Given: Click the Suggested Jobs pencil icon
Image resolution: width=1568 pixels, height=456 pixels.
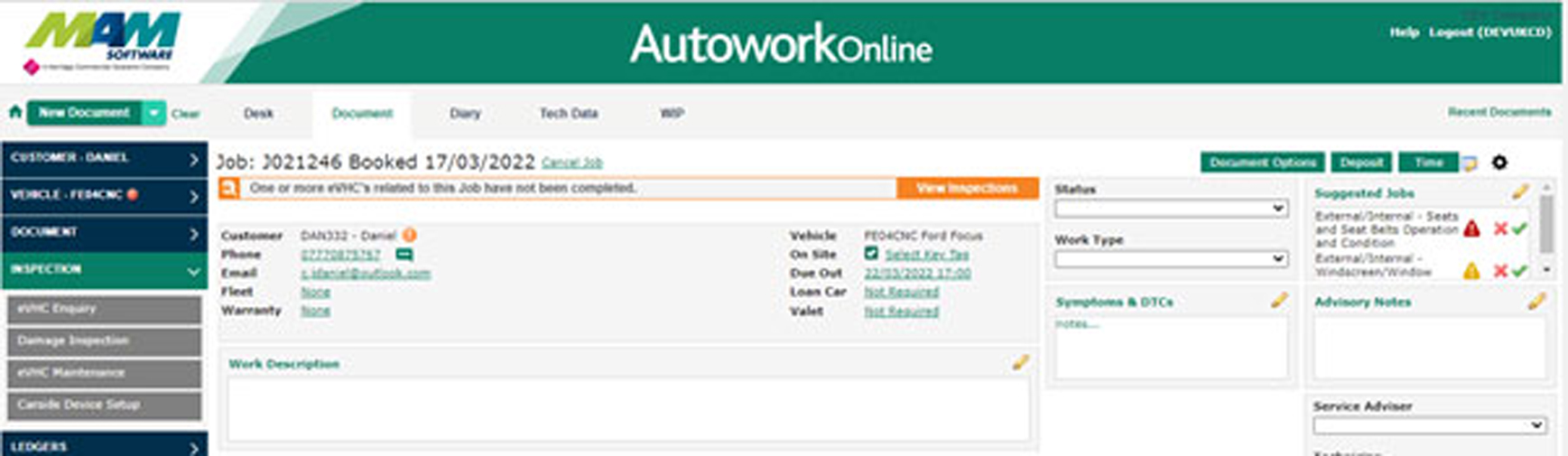Looking at the screenshot, I should point(1520,192).
